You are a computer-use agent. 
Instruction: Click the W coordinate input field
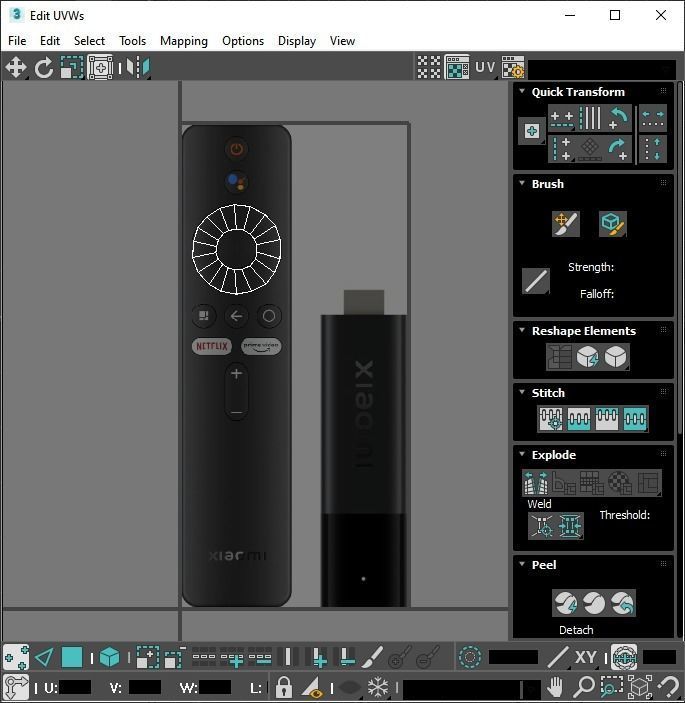coord(215,687)
